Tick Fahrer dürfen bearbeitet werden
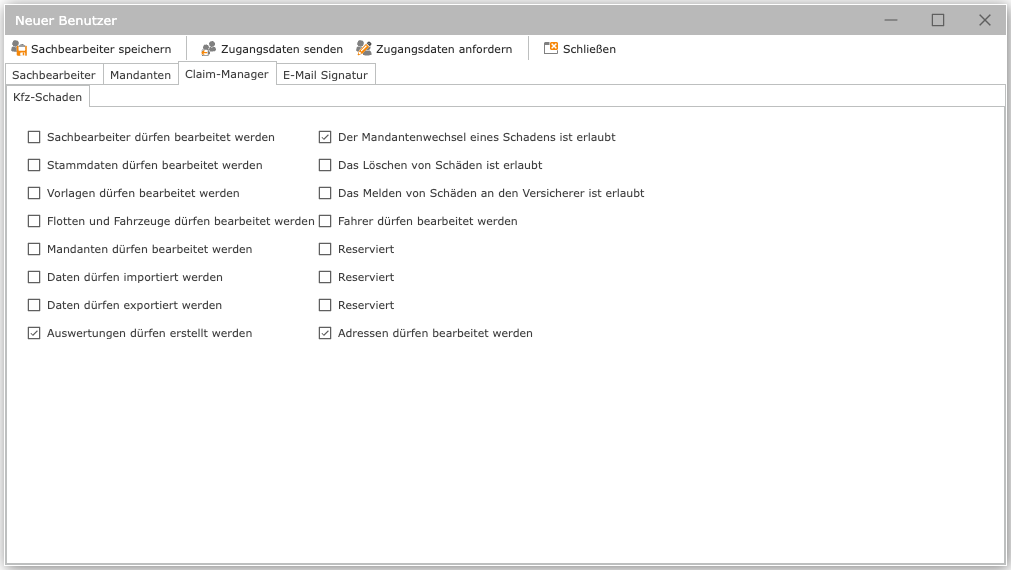The height and width of the screenshot is (570, 1011). click(x=325, y=221)
